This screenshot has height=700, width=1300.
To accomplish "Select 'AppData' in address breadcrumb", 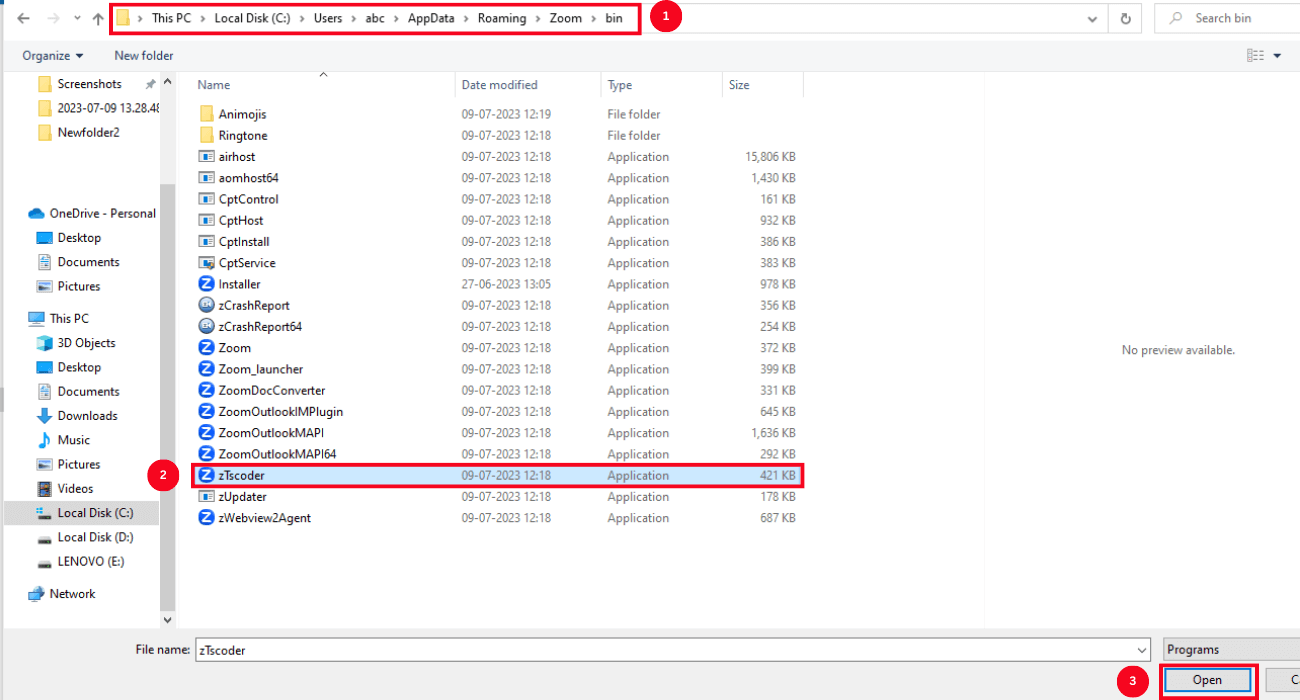I will [429, 18].
